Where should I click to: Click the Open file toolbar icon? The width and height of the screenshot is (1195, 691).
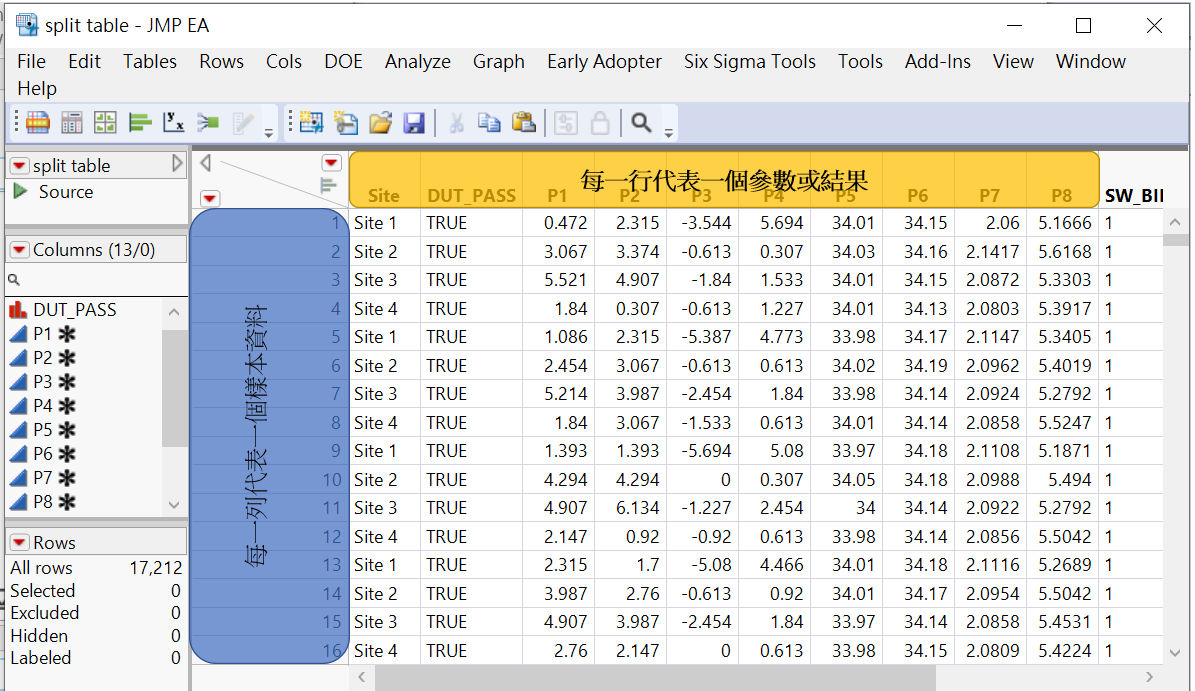pos(380,122)
